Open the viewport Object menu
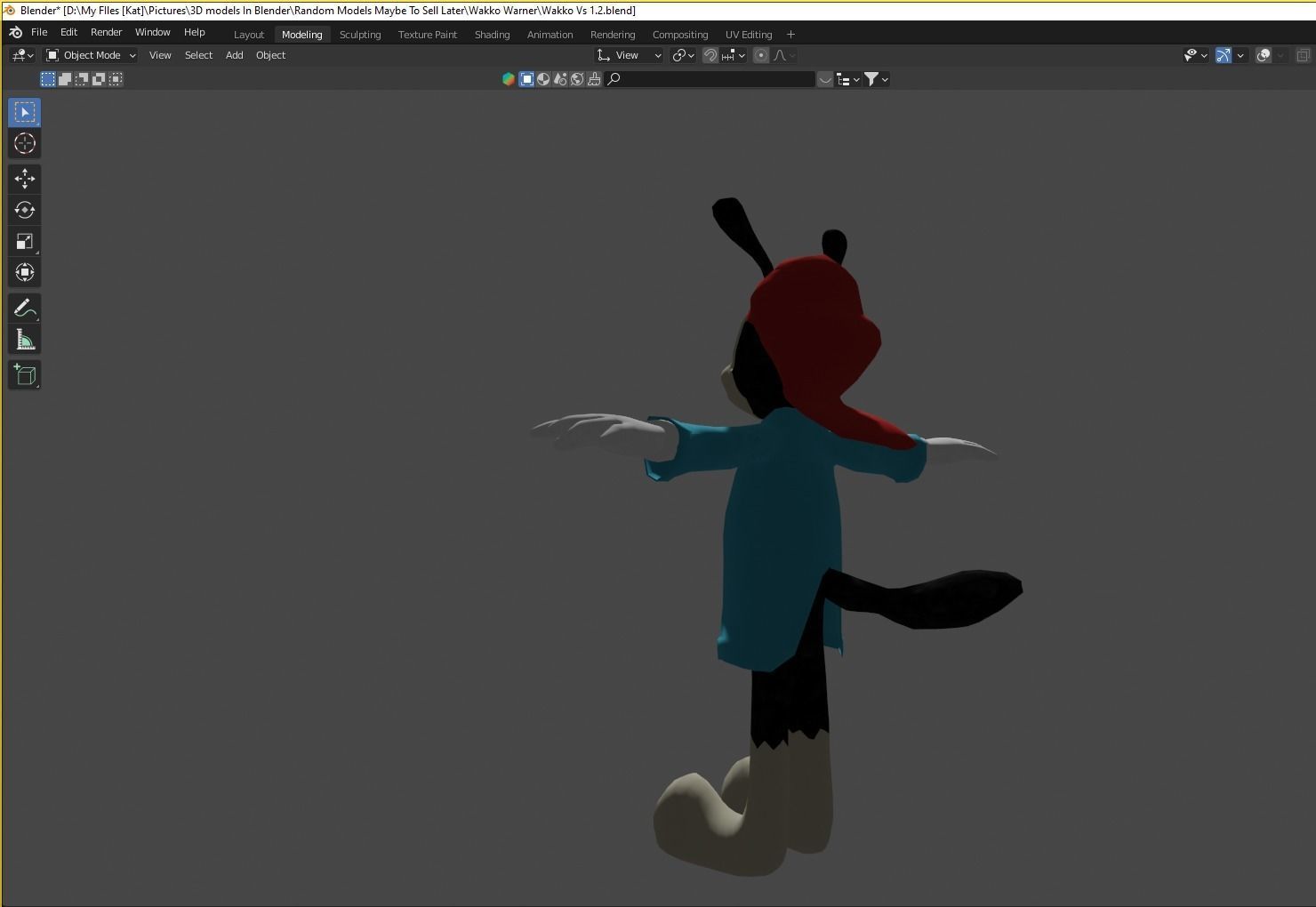1316x907 pixels. click(x=270, y=55)
